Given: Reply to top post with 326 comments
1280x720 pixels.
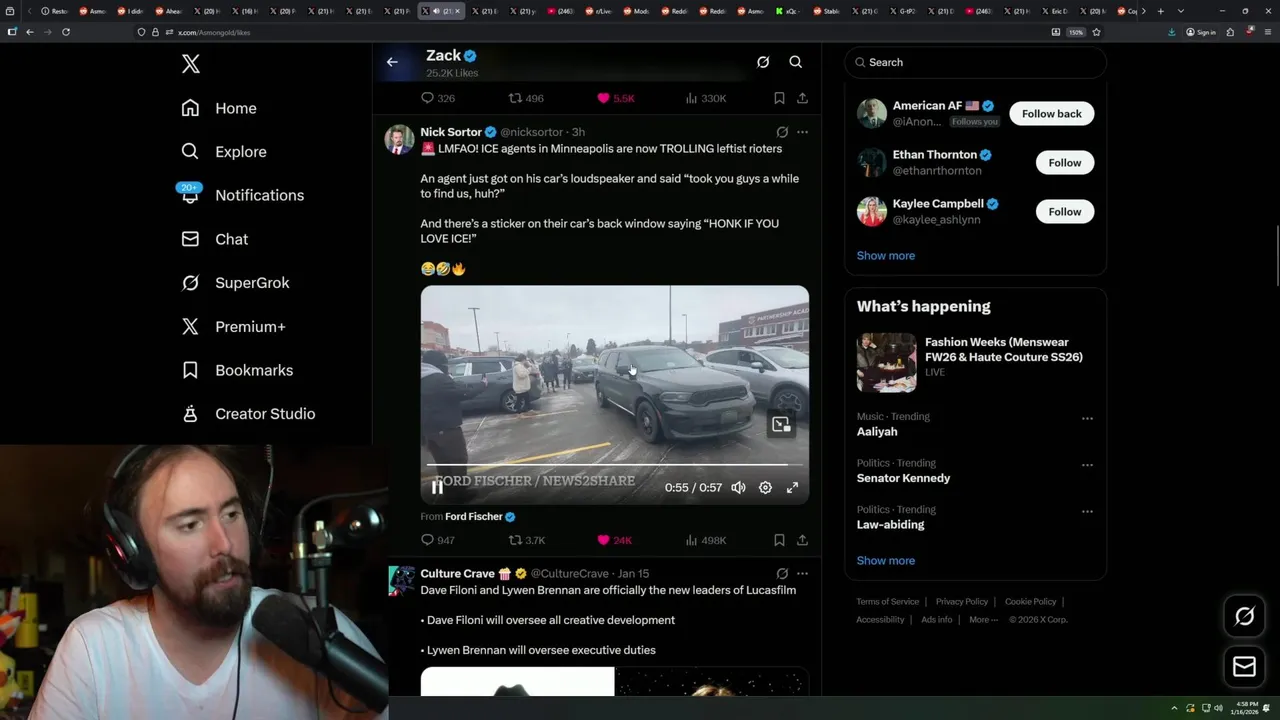Looking at the screenshot, I should pyautogui.click(x=438, y=98).
